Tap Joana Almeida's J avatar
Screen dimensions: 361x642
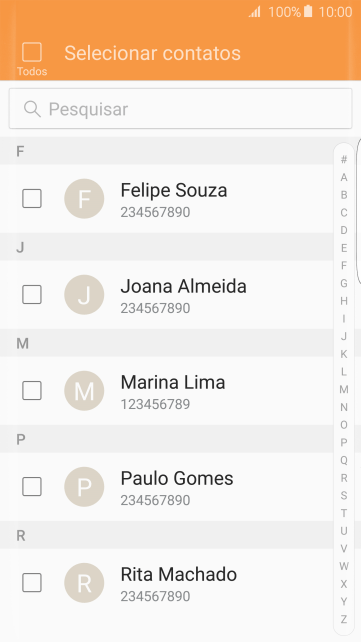[x=84, y=294]
